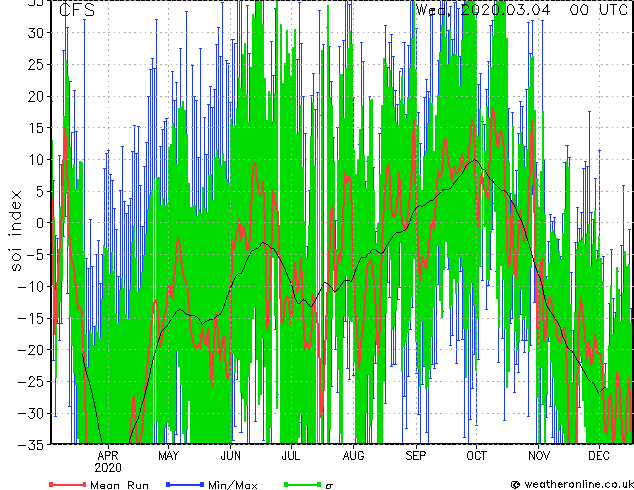
Task: Click the y-axis value -35
Action: [x=31, y=445]
